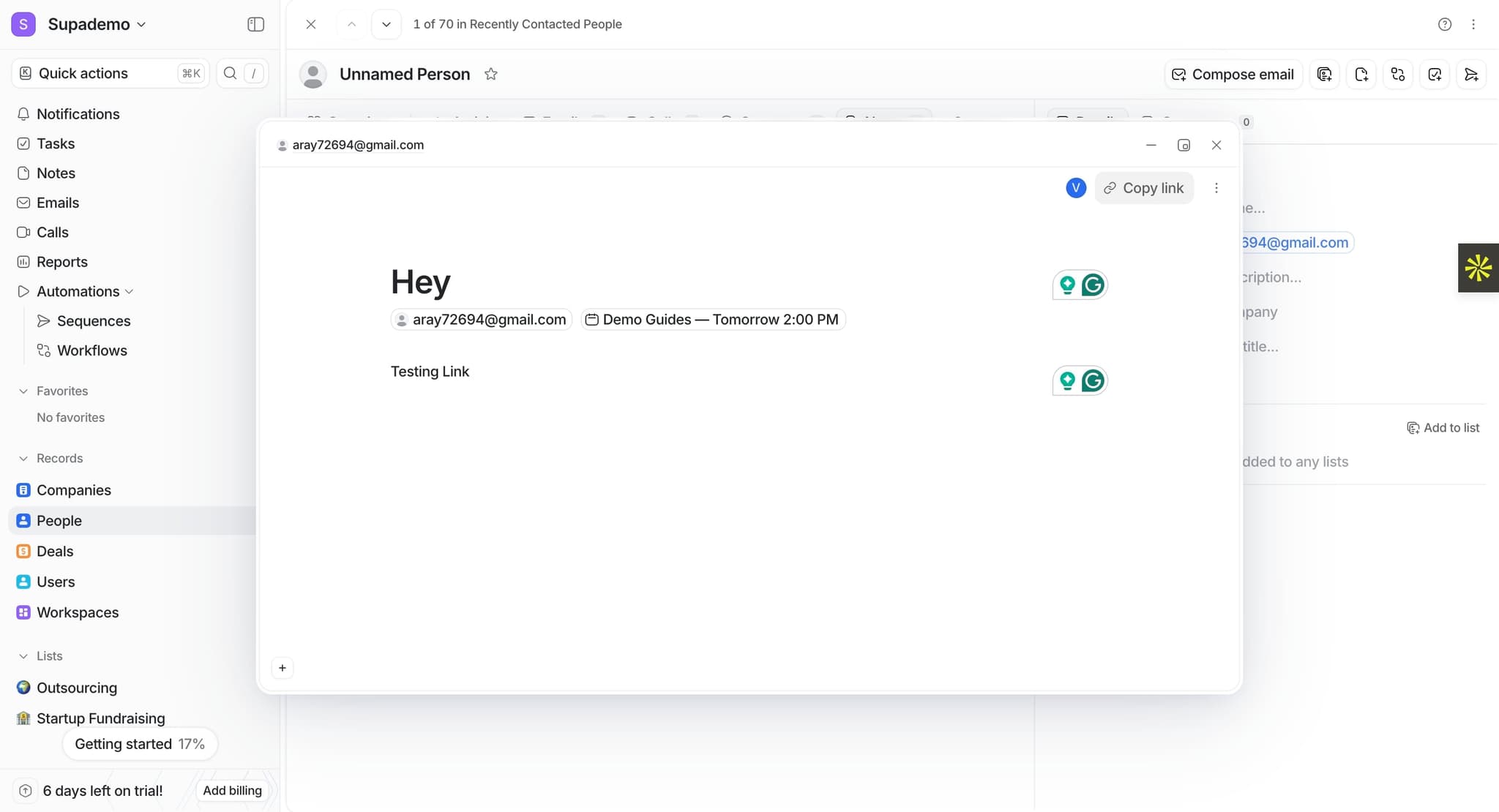1499x812 pixels.
Task: Star Unnamed Person as a favorite
Action: 491,73
